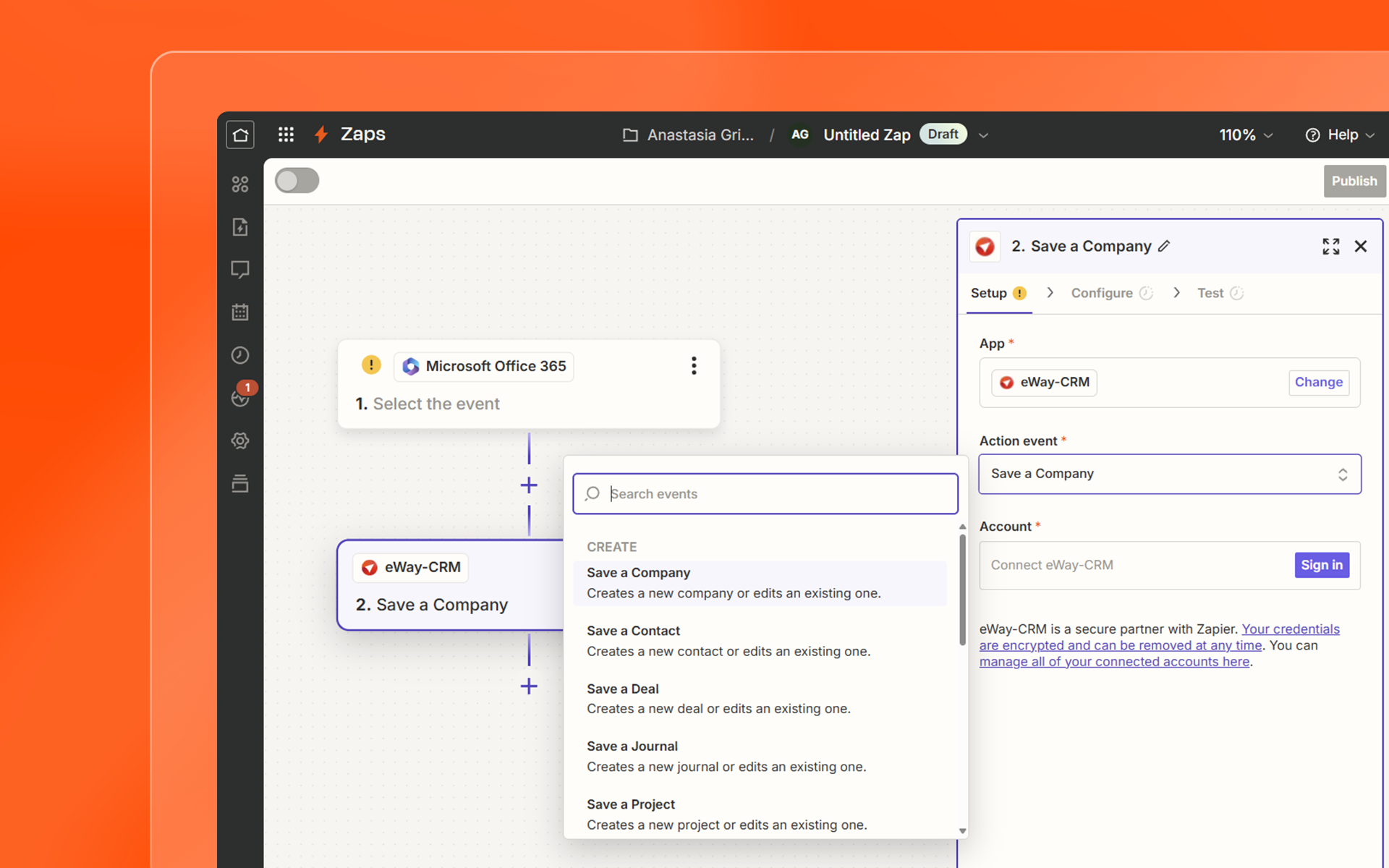1389x868 pixels.
Task: Click the Sign in button
Action: (1321, 565)
